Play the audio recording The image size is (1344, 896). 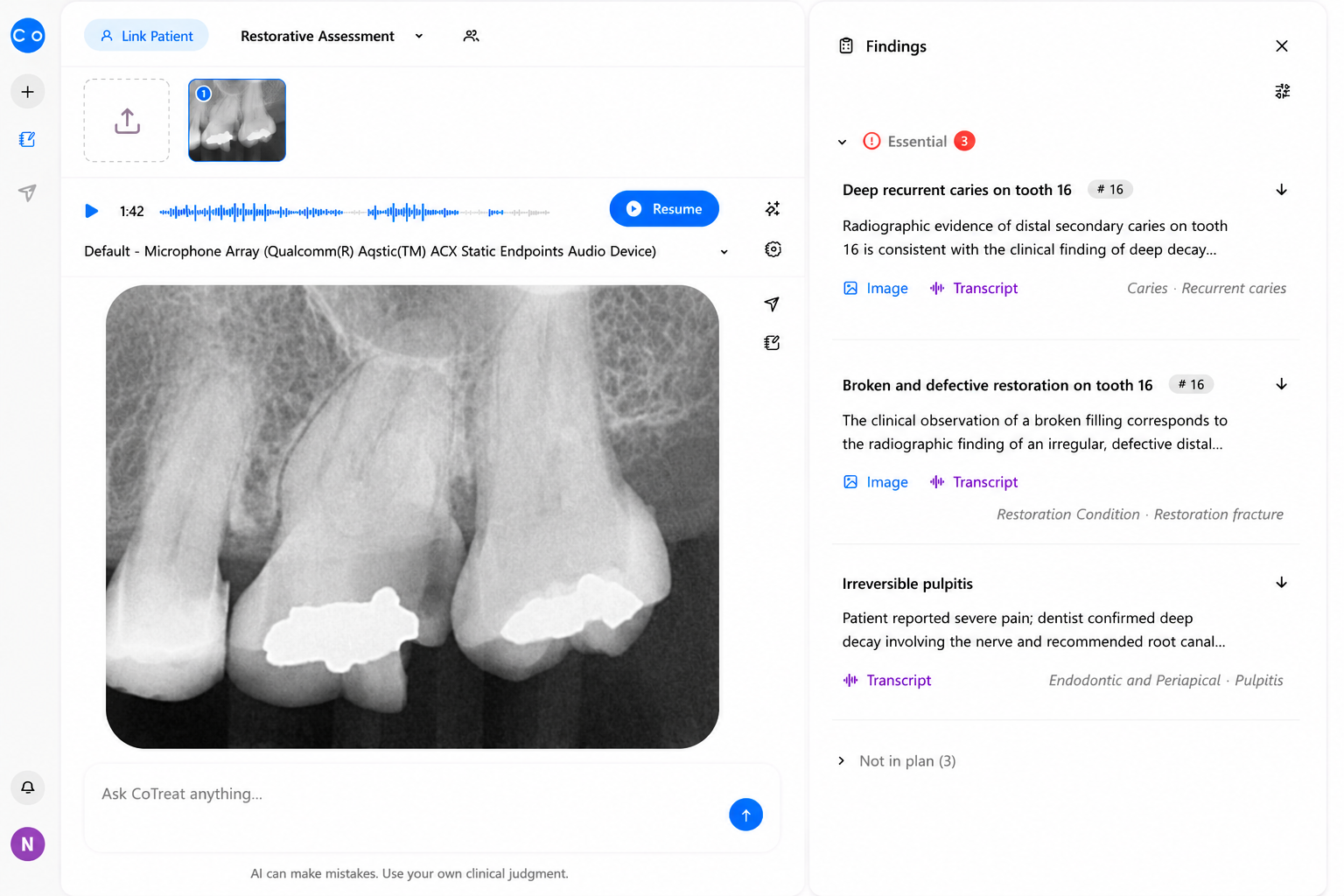(91, 211)
